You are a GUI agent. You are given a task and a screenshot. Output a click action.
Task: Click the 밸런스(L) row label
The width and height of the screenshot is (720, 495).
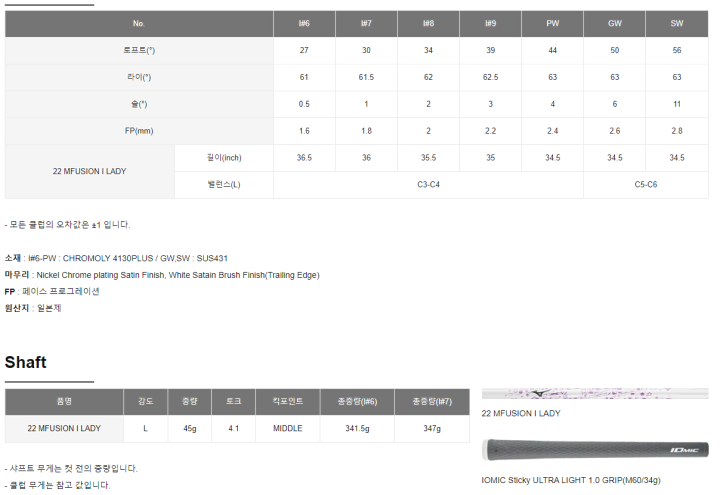tap(224, 185)
